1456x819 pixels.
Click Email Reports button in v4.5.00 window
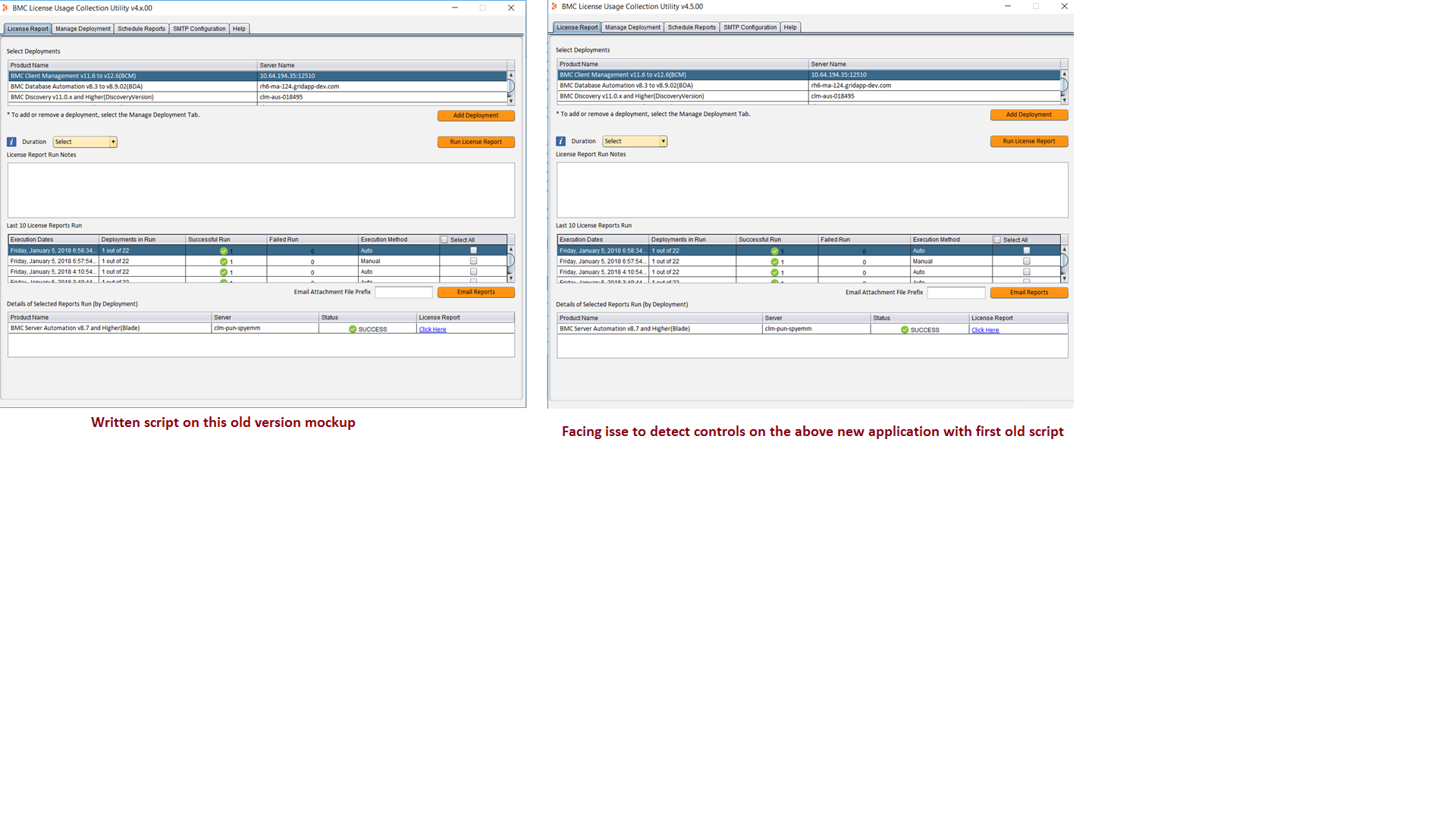tap(1029, 293)
